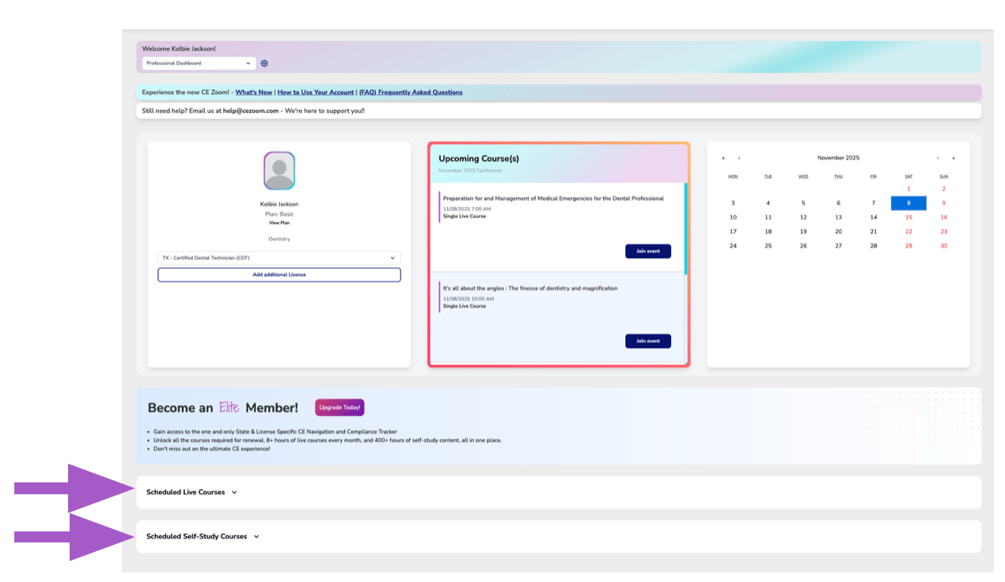Join event for Medical Emergencies course
Screen dimensions: 1005x582
(x=648, y=251)
